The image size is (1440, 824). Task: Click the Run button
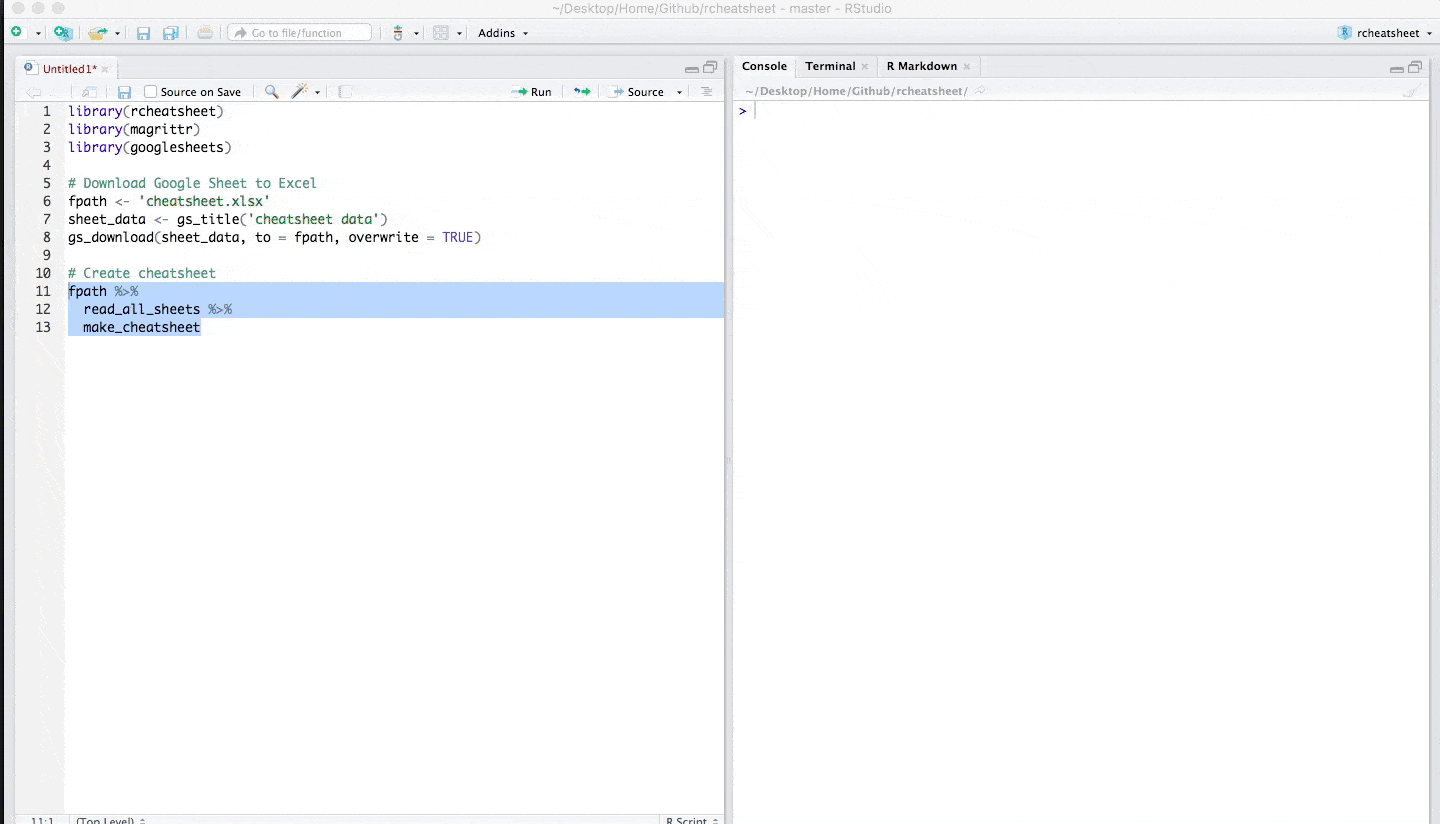click(532, 92)
